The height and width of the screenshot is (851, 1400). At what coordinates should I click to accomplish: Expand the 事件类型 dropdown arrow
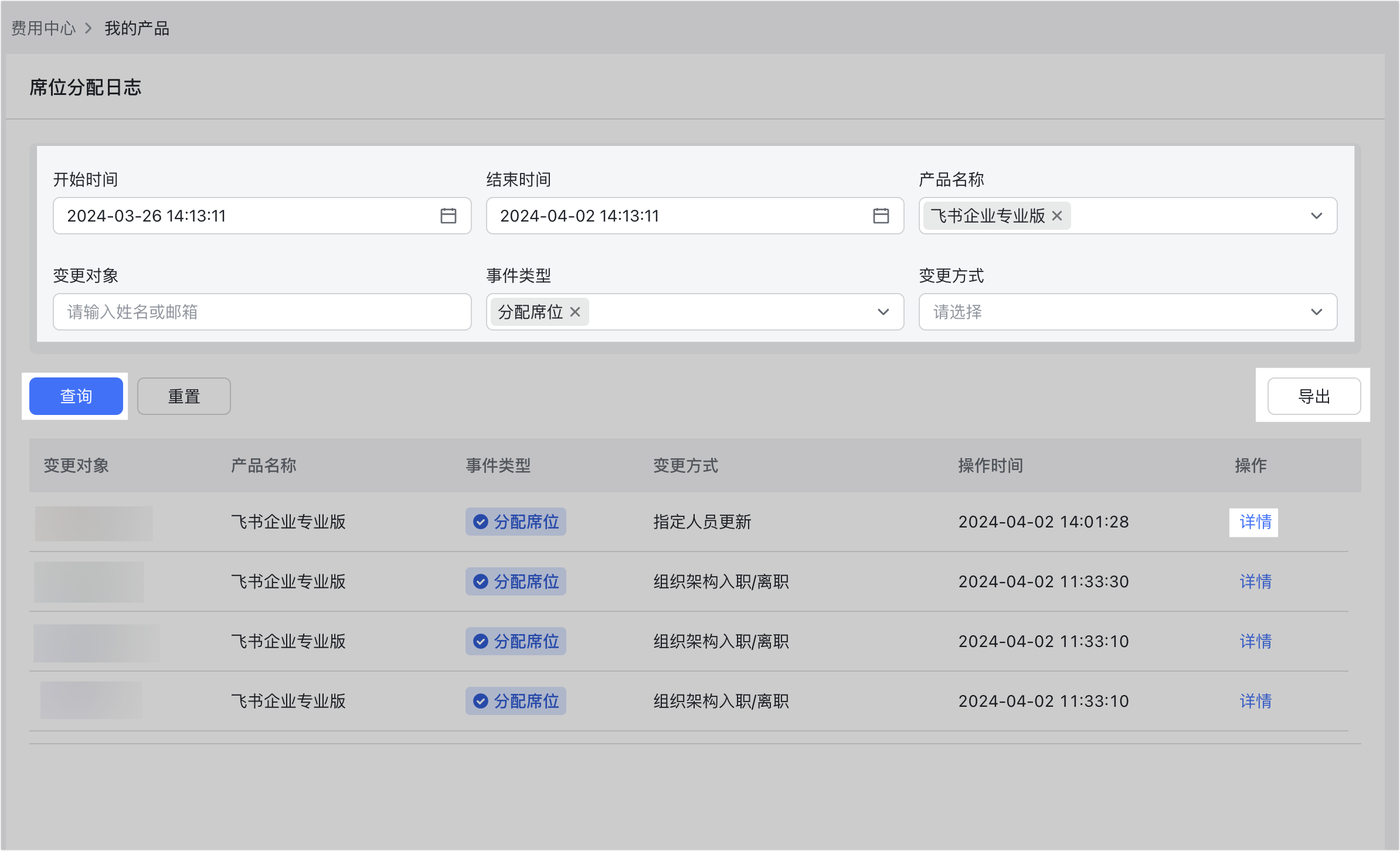883,312
